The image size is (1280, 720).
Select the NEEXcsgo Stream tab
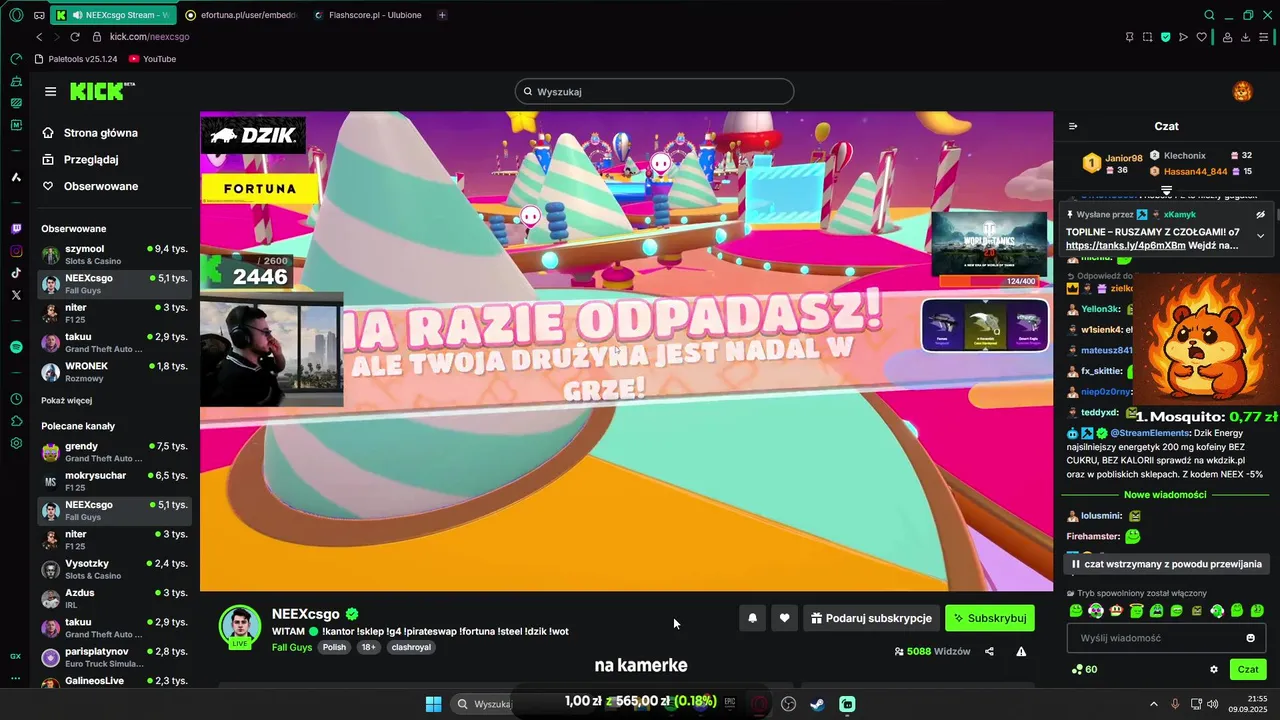pos(115,15)
